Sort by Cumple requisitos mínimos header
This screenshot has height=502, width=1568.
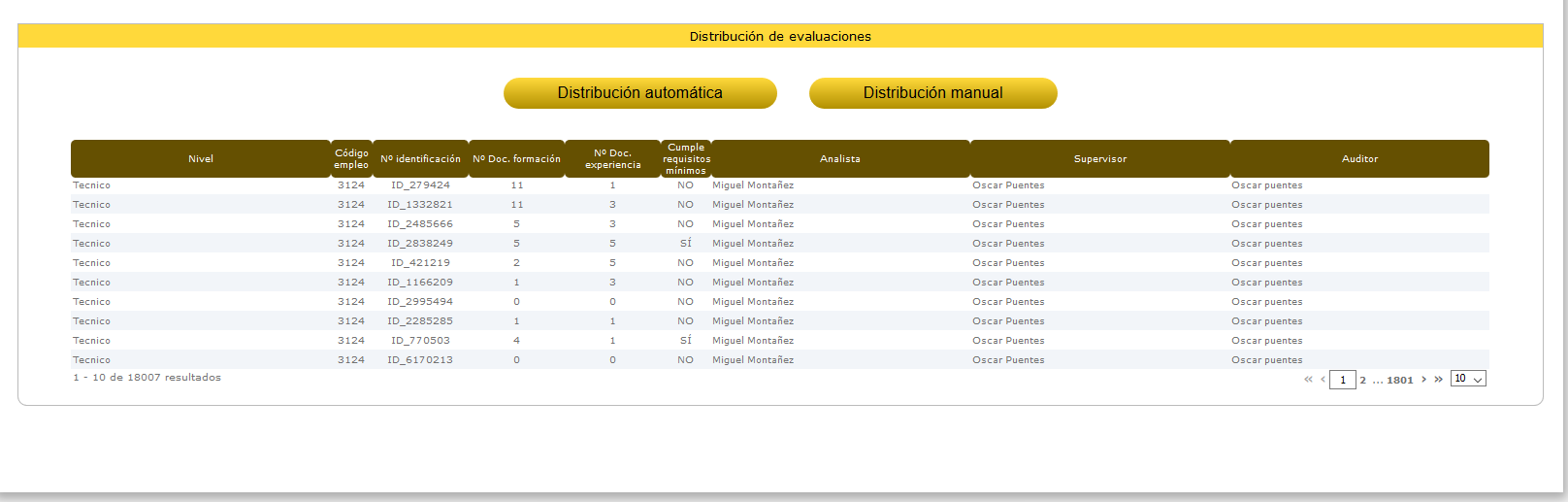point(686,159)
